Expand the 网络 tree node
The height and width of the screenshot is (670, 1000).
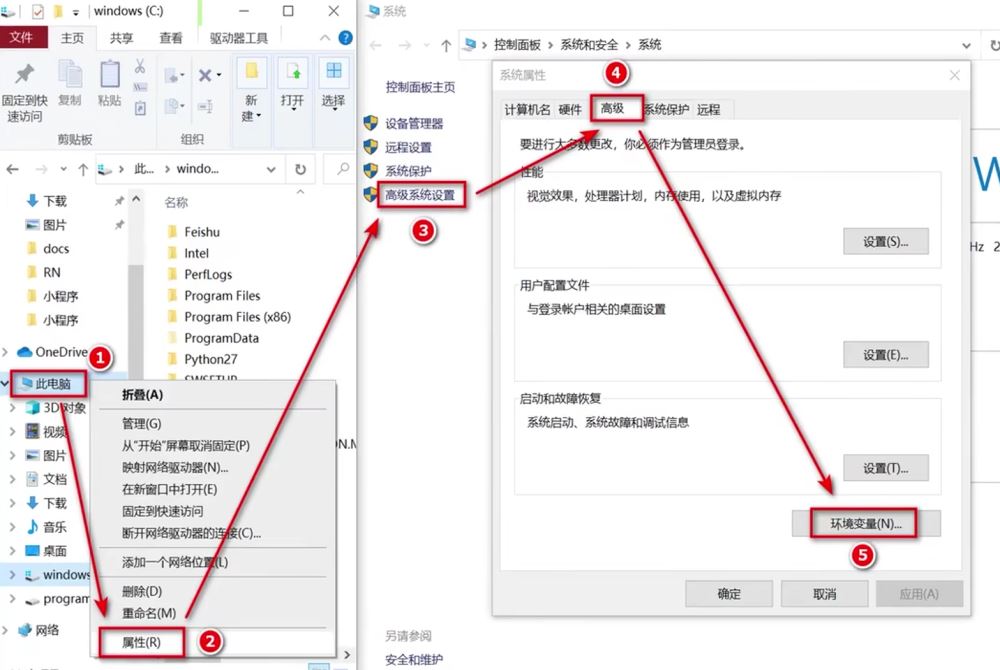tap(5, 630)
